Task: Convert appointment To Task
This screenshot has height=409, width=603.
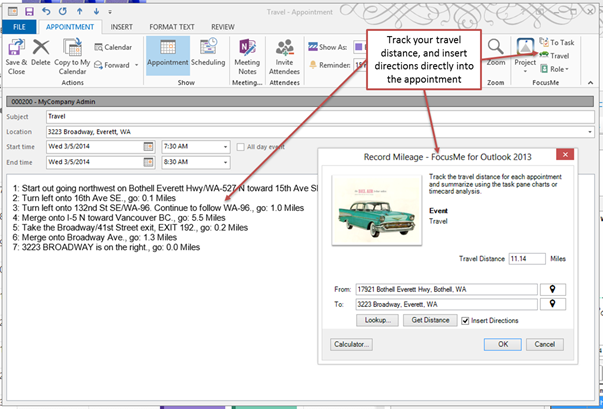Action: [x=556, y=42]
